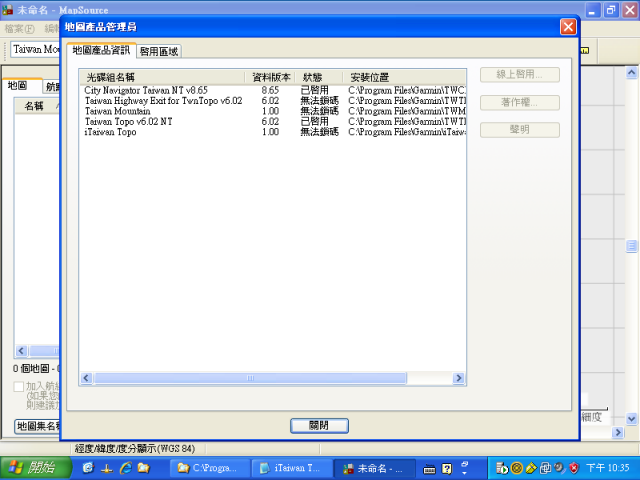
Task: Click the first system tray icon with green arrow
Action: 502,468
